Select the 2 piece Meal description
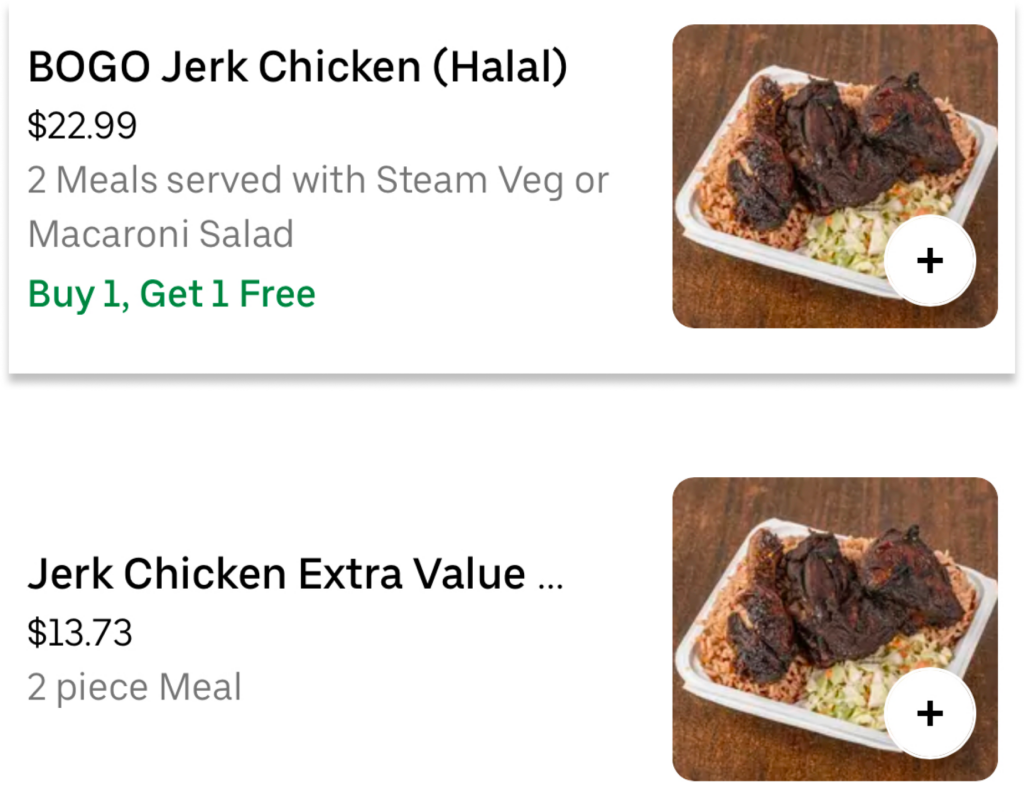This screenshot has height=812, width=1024. coord(135,688)
